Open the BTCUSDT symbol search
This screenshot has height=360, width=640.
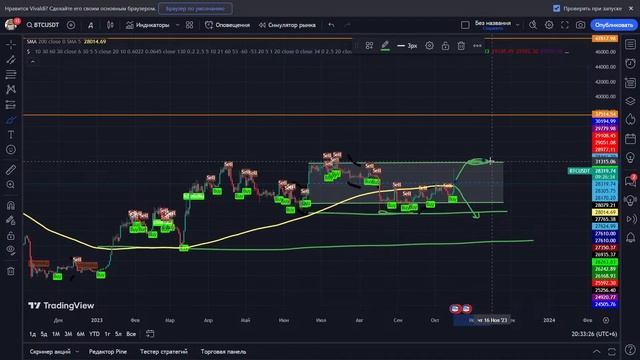pyautogui.click(x=42, y=25)
